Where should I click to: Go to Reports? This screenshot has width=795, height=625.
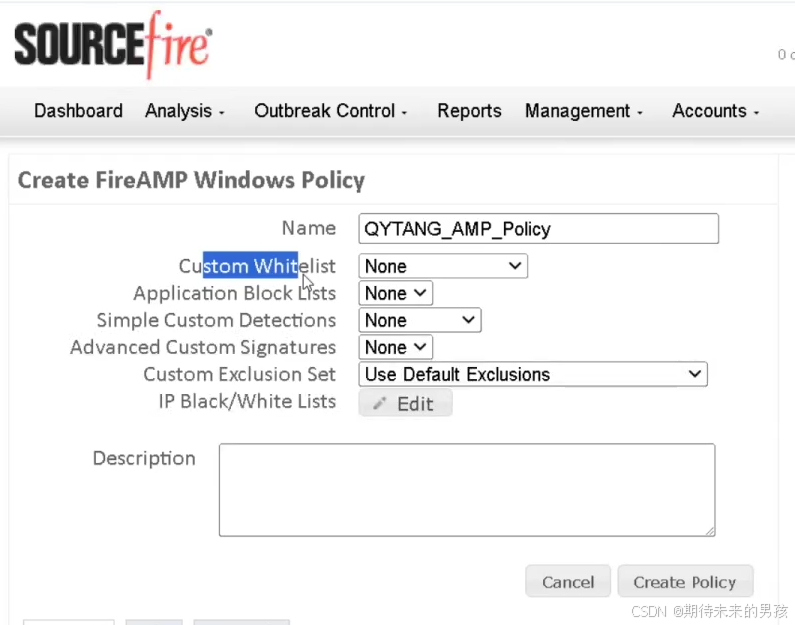pos(469,111)
